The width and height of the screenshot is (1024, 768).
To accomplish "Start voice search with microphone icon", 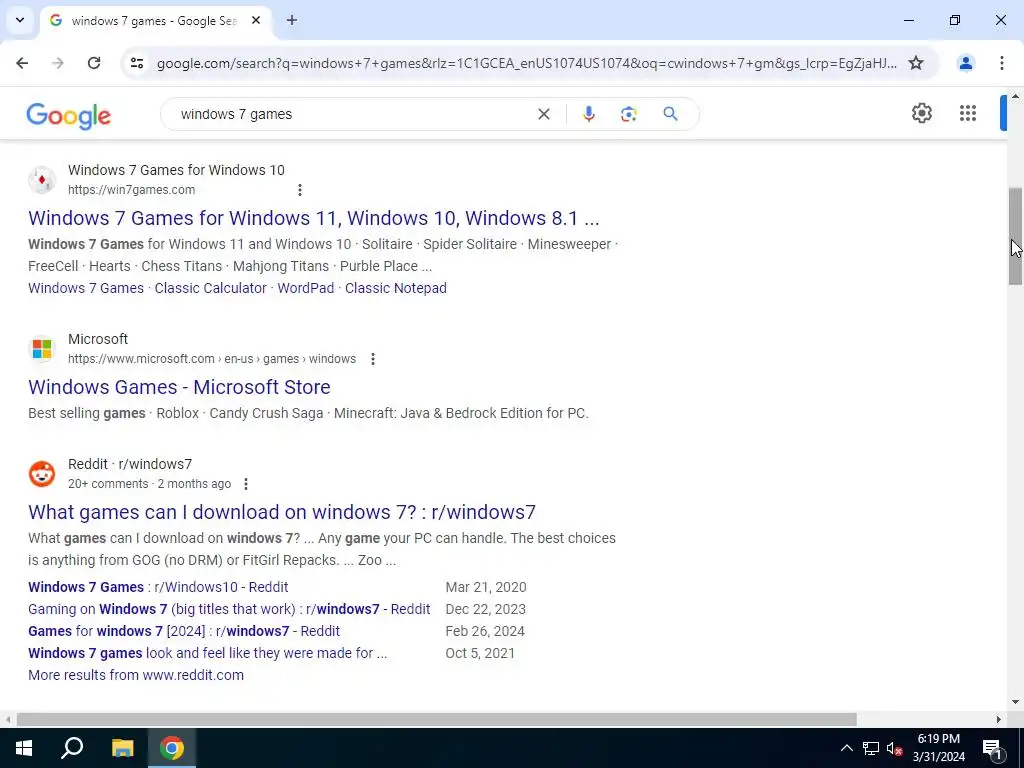I will [x=588, y=114].
